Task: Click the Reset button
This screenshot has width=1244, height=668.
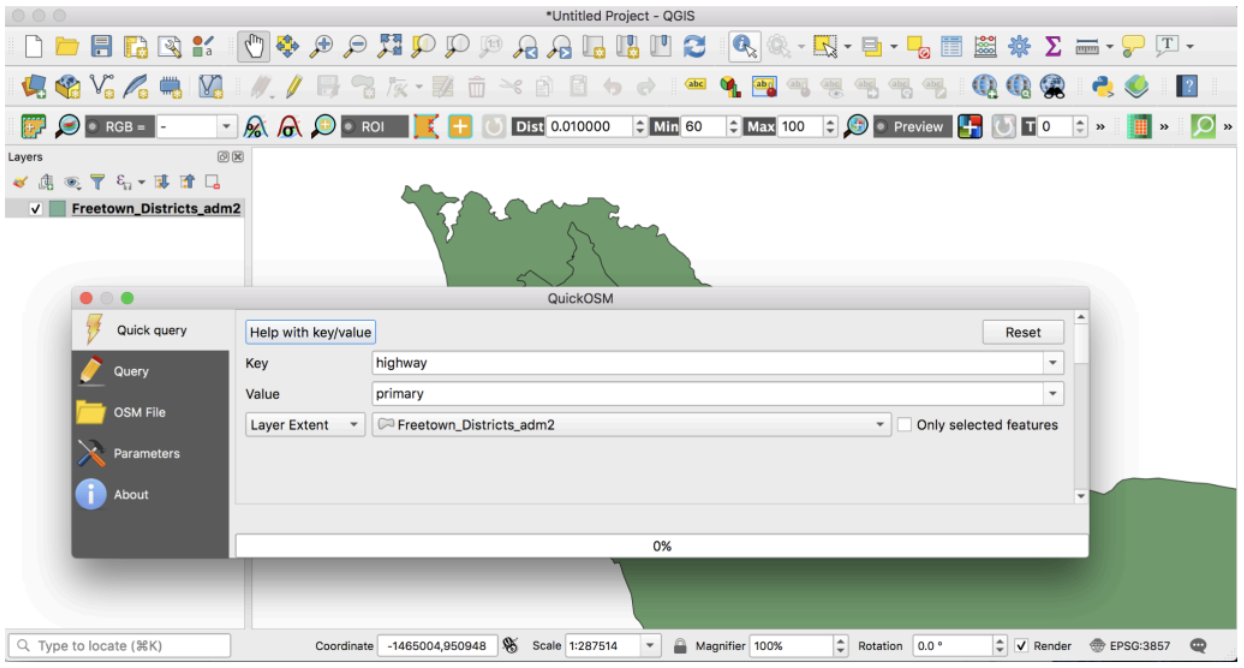Action: pos(1023,332)
